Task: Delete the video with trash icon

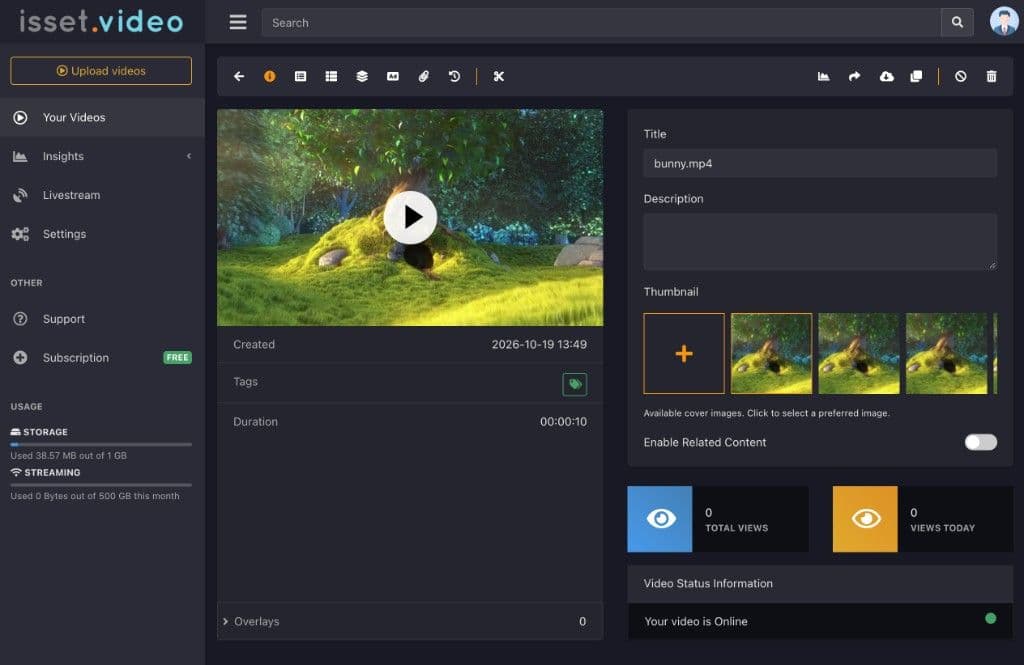Action: (x=991, y=76)
